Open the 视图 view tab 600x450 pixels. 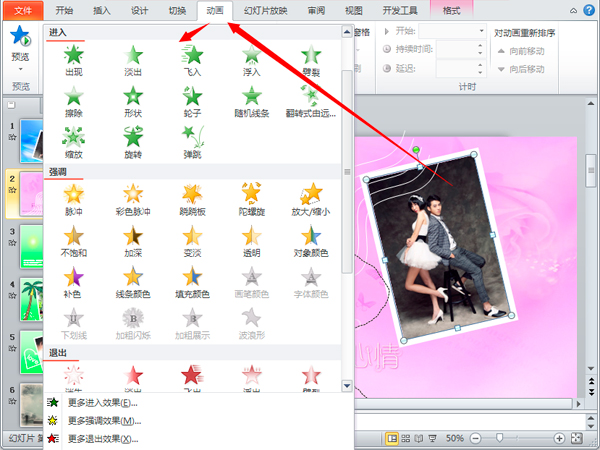(x=354, y=11)
